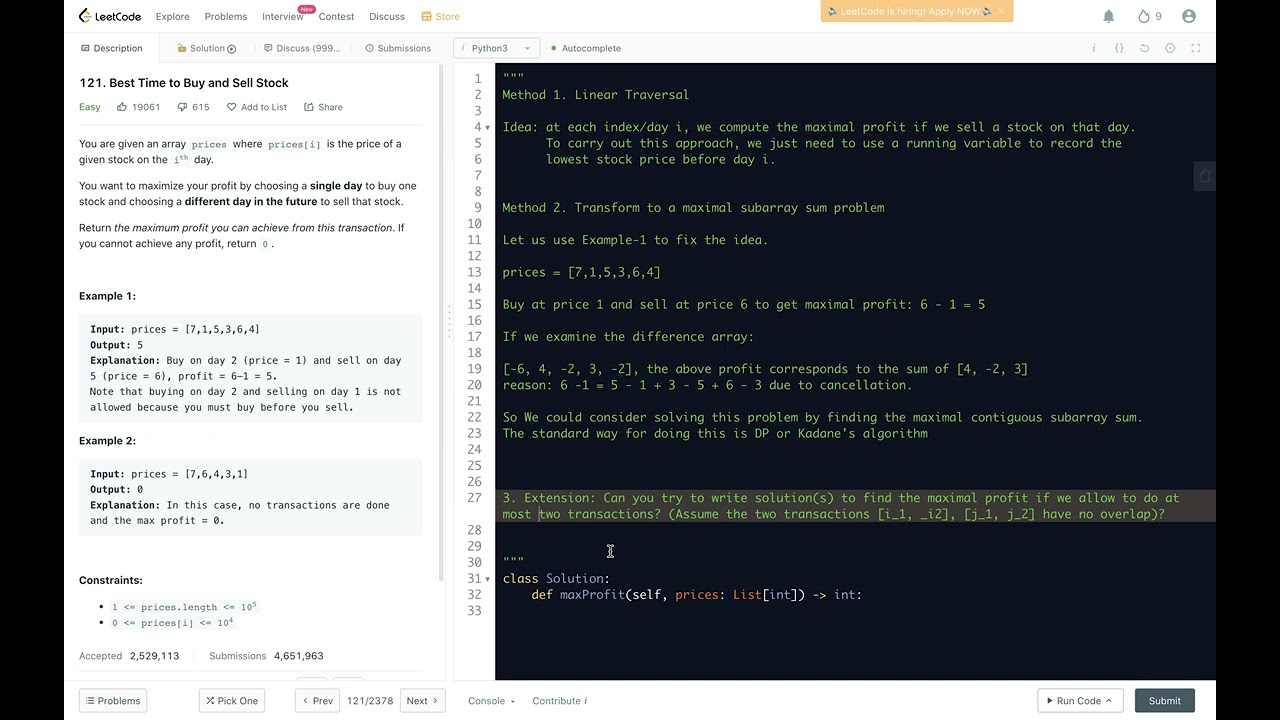Open the editor settings gear
1280x720 pixels.
pyautogui.click(x=1170, y=48)
